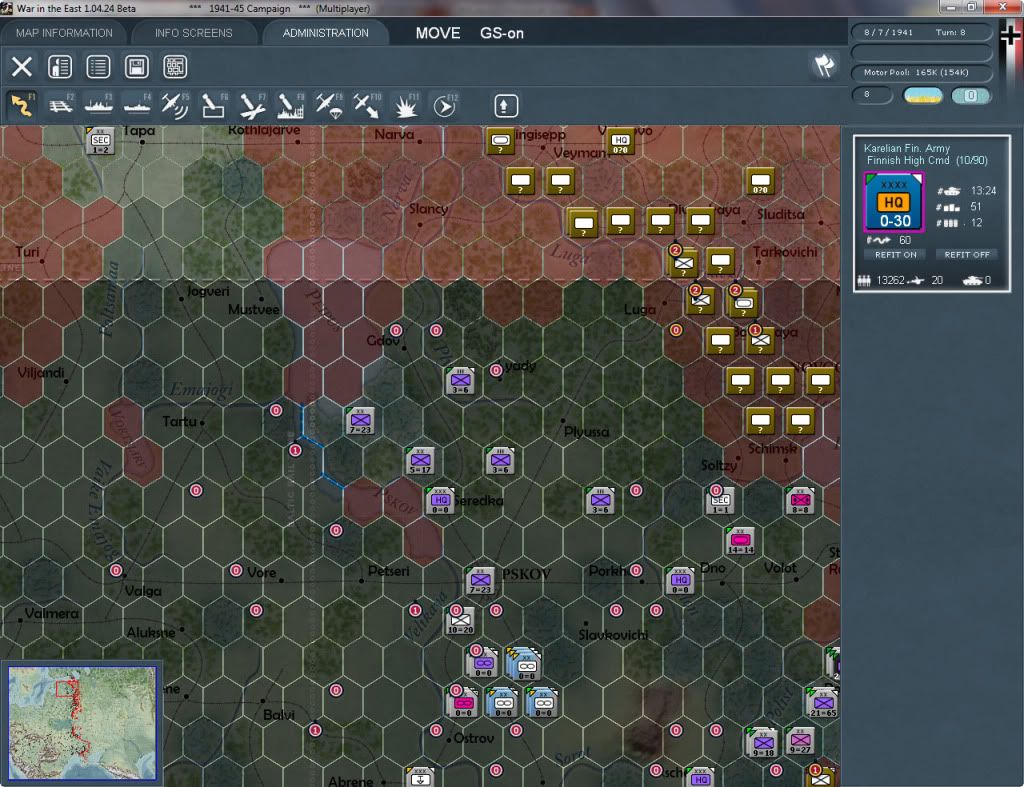Click the Tartu town label on map
Viewport: 1024px width, 787px height.
(x=179, y=421)
